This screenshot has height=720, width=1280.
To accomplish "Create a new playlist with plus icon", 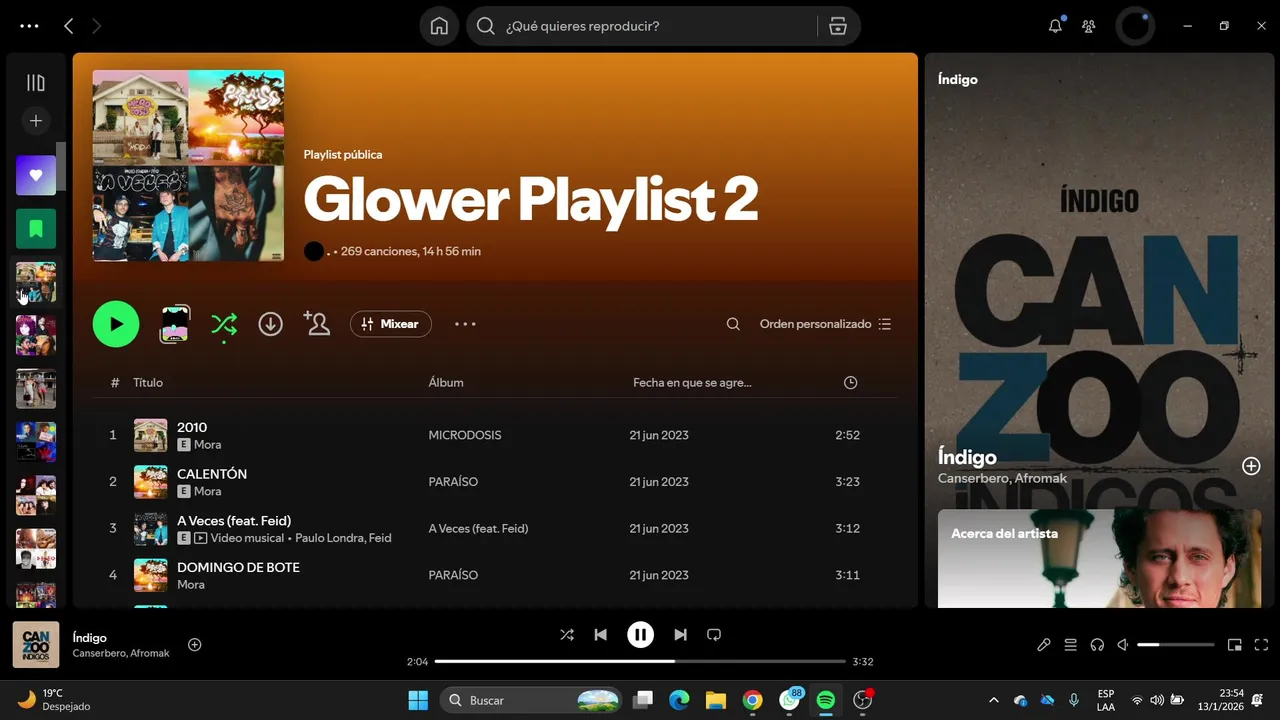I will pos(36,121).
